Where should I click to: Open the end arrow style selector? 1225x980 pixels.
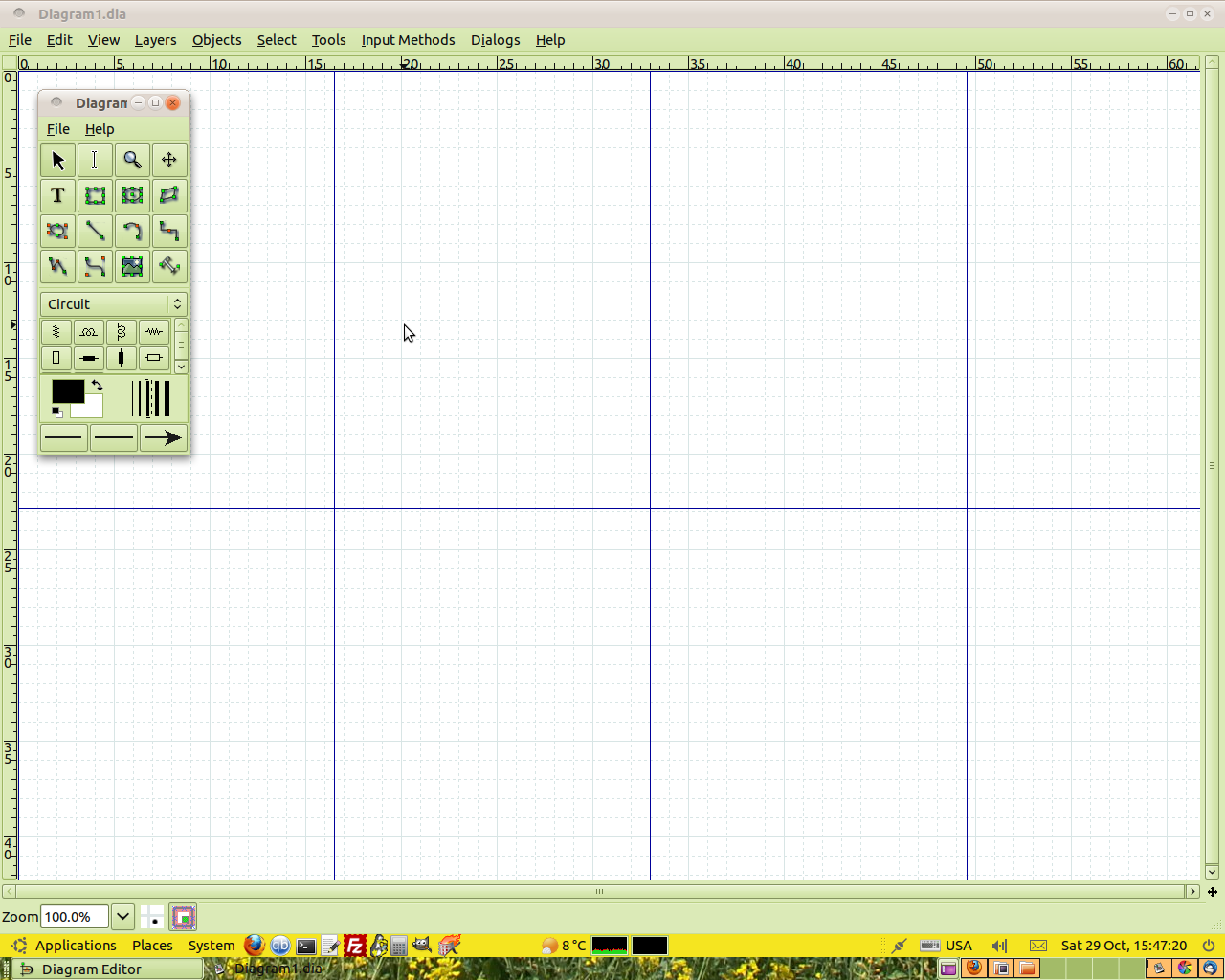tap(163, 438)
